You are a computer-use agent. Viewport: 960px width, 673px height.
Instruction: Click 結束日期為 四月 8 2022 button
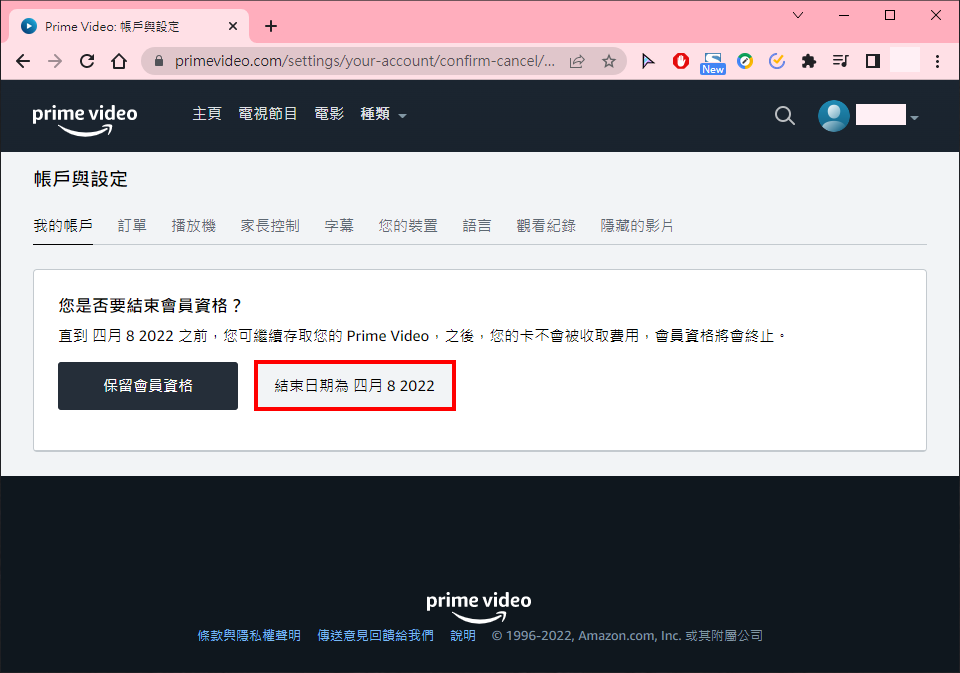coord(354,386)
